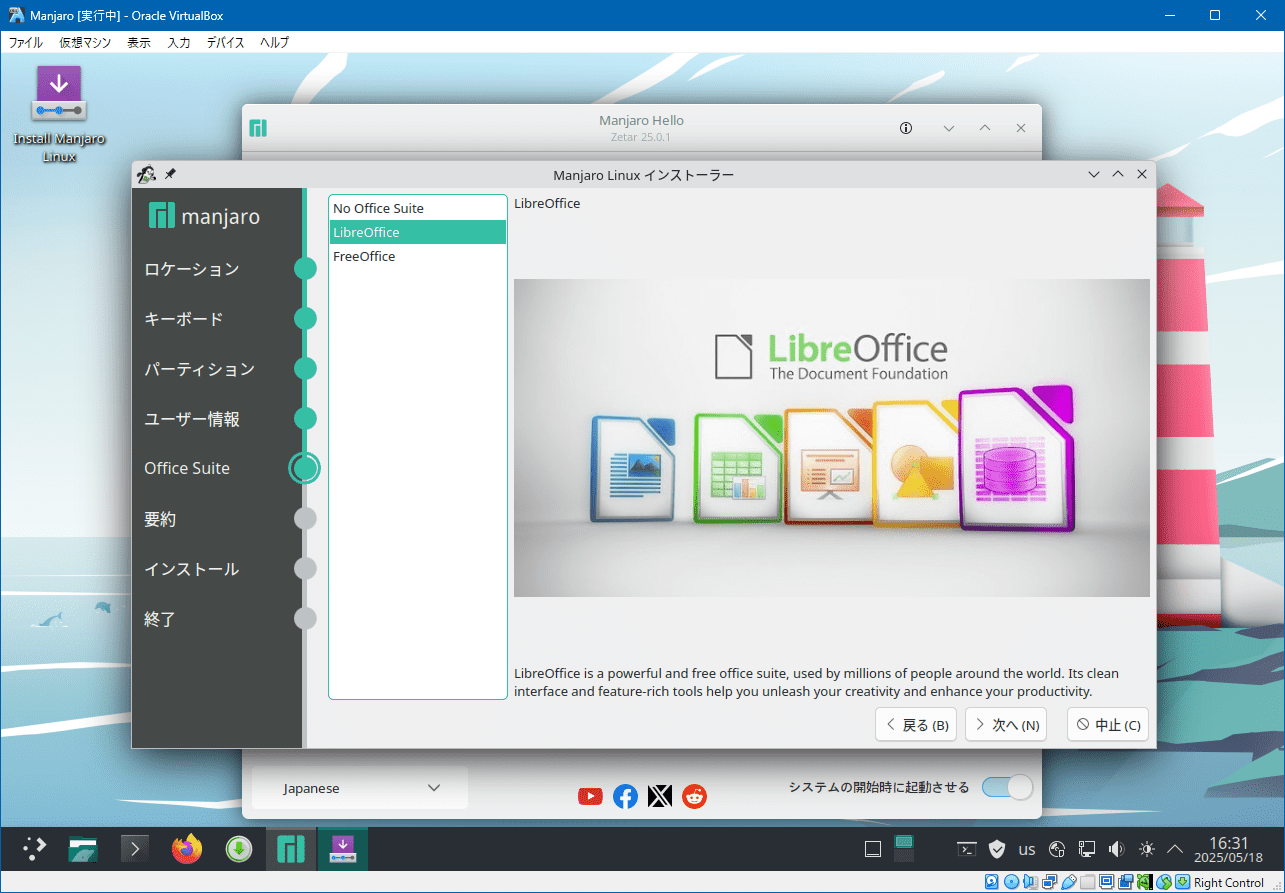Switch to Manjaro Hello taskbar entry
Image resolution: width=1285 pixels, height=893 pixels.
pos(291,849)
